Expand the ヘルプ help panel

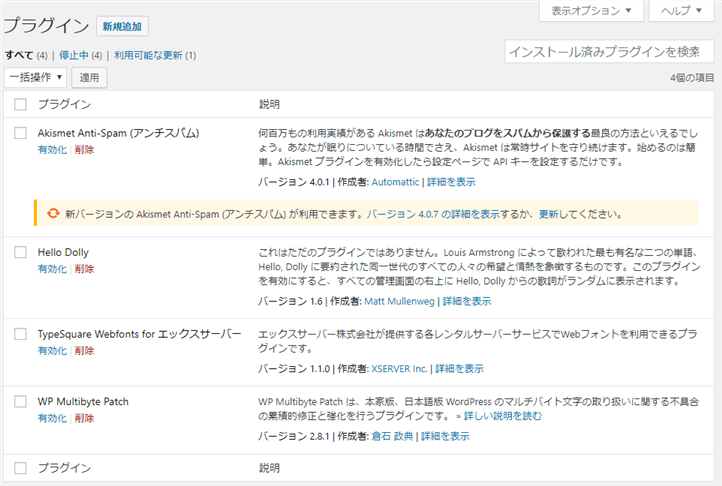[681, 11]
